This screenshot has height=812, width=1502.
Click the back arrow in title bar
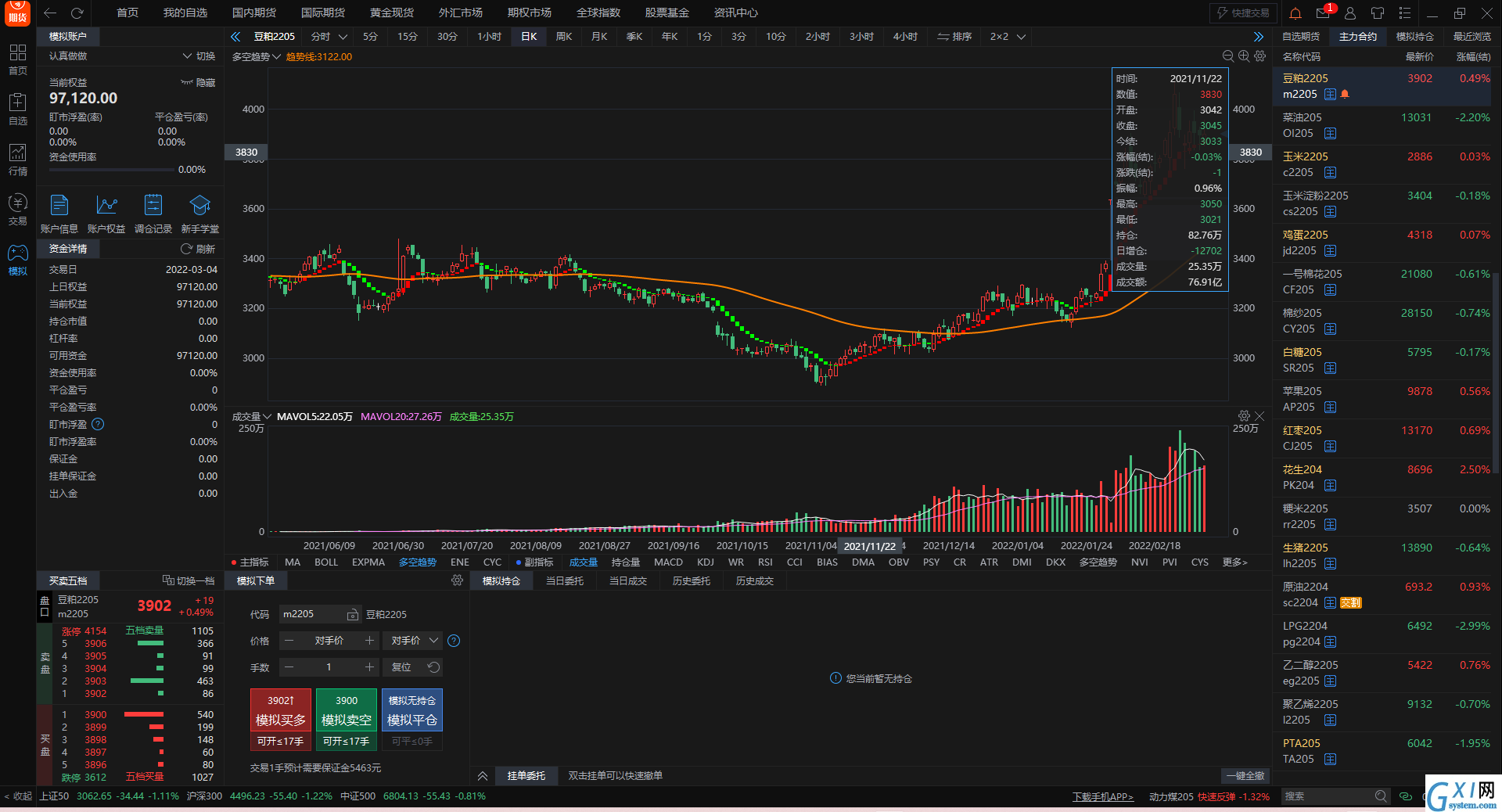50,13
